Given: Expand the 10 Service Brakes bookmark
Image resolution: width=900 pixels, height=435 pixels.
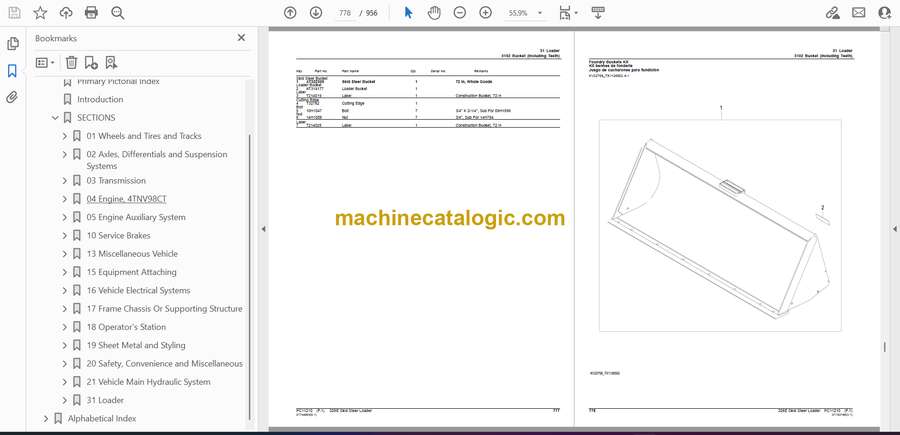Looking at the screenshot, I should pyautogui.click(x=64, y=236).
